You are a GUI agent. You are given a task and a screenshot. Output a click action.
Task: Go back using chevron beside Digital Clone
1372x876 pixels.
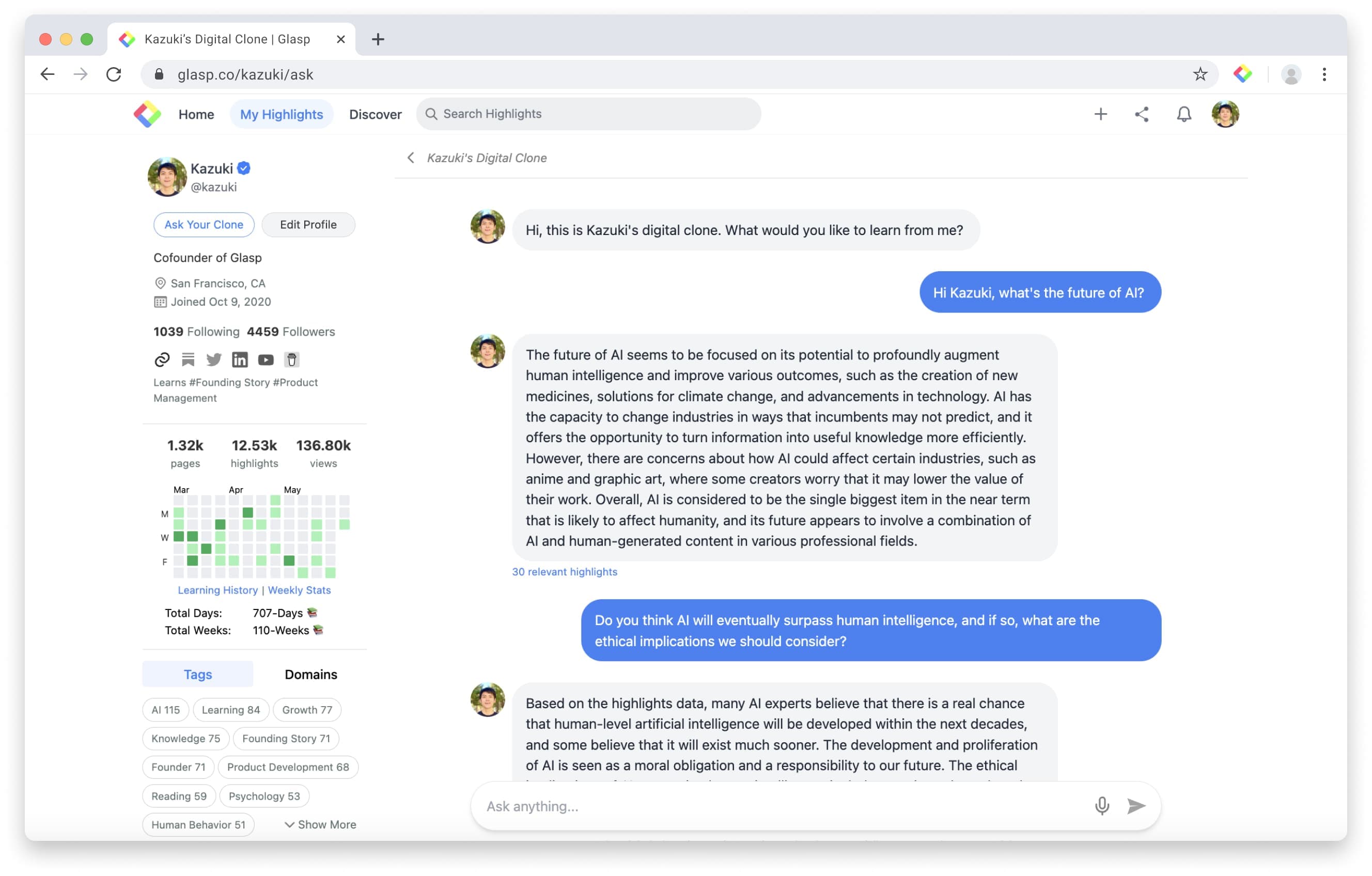click(x=410, y=158)
